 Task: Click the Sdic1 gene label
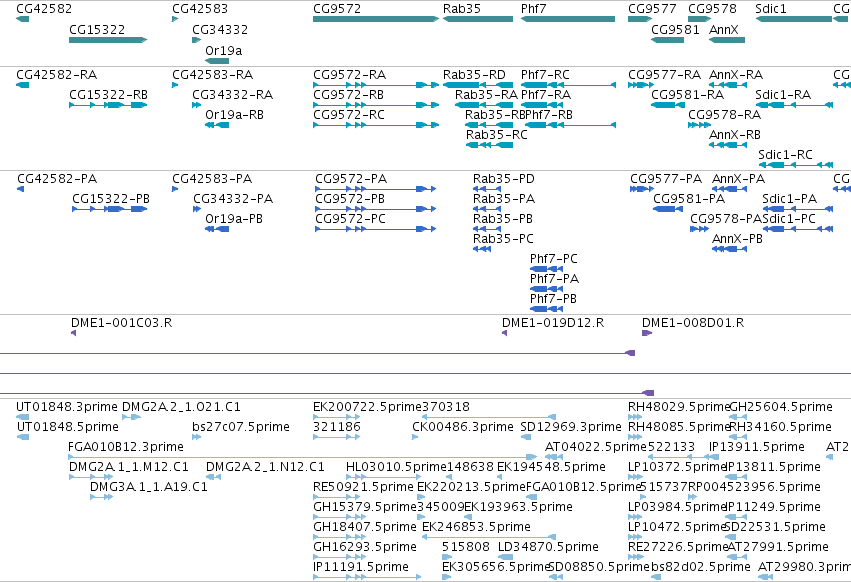click(771, 9)
